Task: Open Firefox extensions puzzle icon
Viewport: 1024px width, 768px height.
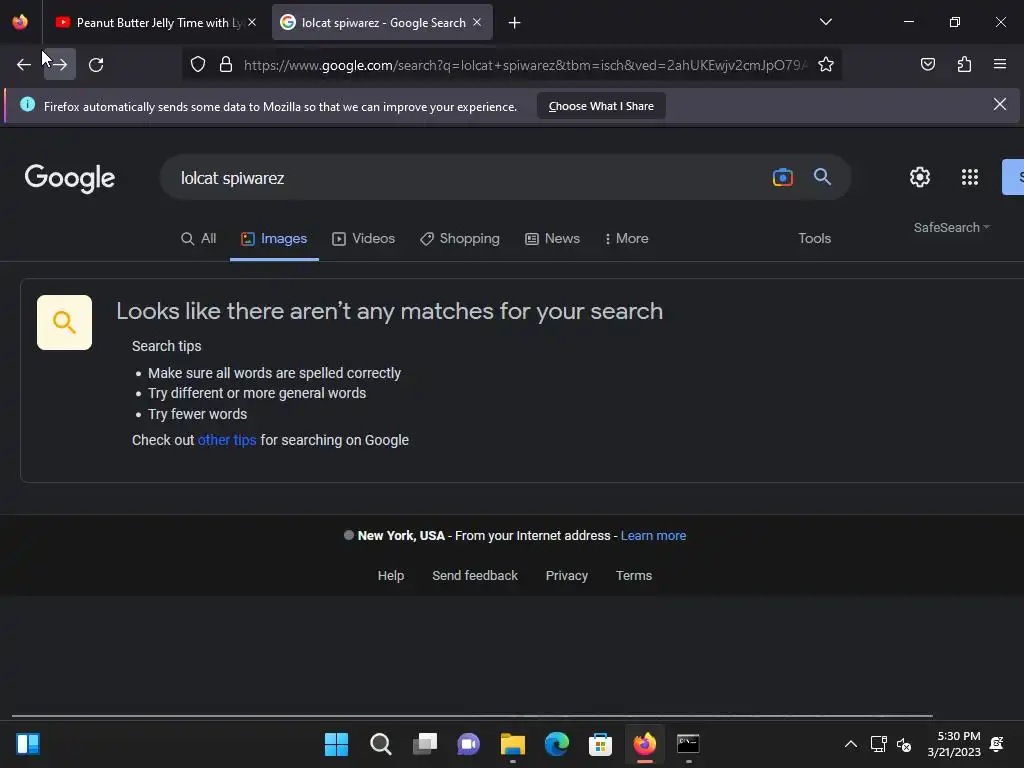Action: pos(964,65)
